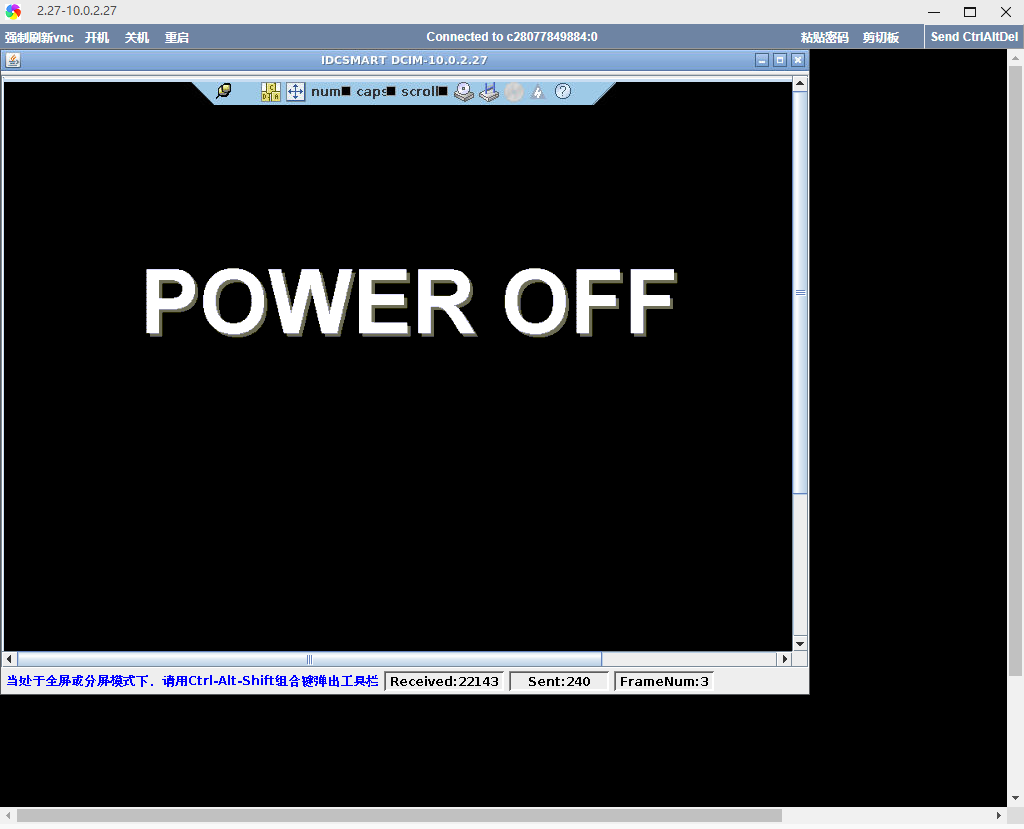Click the Ctrl-Alt-Del keys icon
1024x829 pixels.
[271, 92]
